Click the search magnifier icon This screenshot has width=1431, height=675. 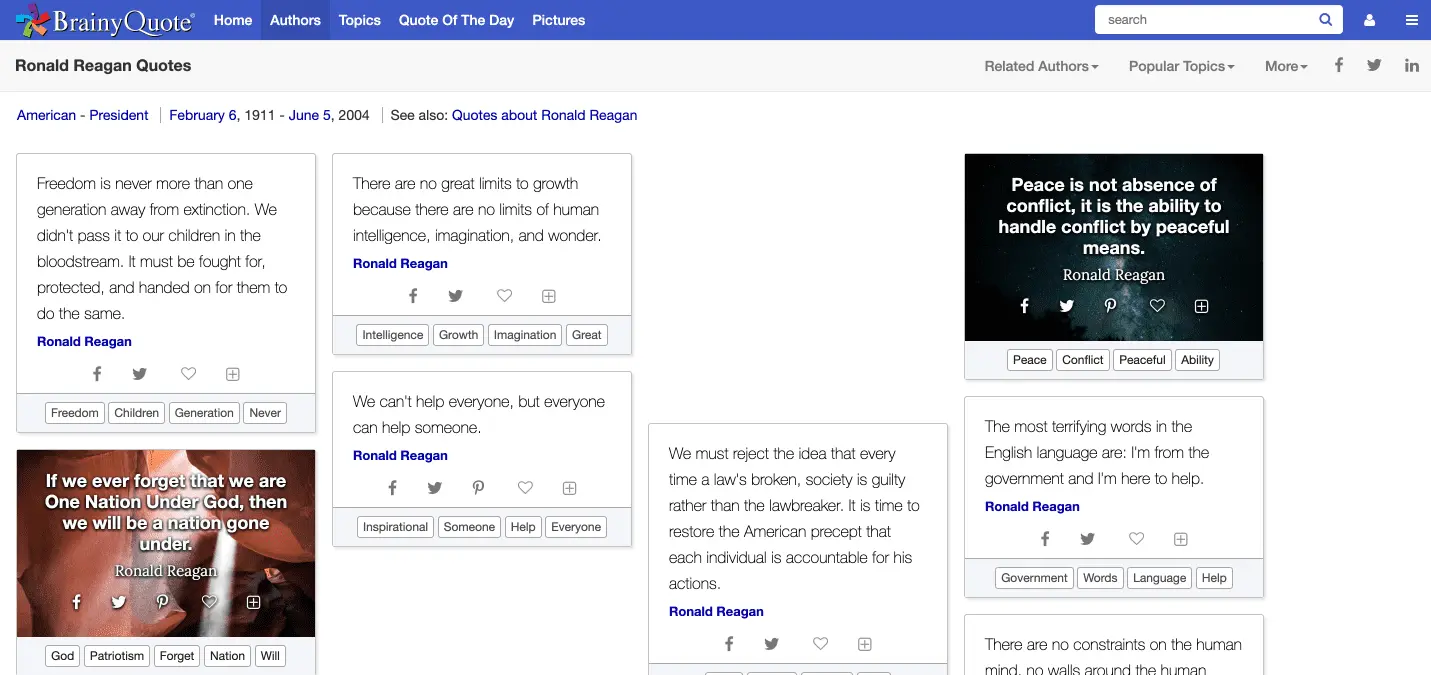pyautogui.click(x=1325, y=20)
